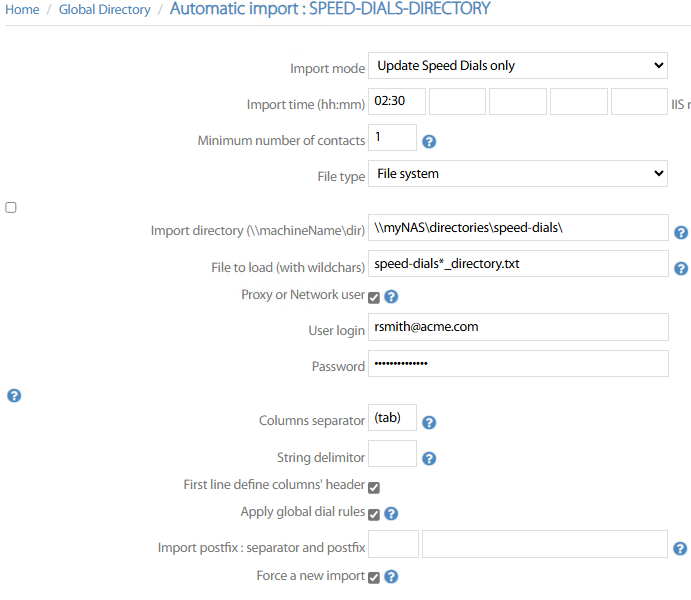This screenshot has width=691, height=600.
Task: Click help icon next to Columns separator
Action: 429,423
